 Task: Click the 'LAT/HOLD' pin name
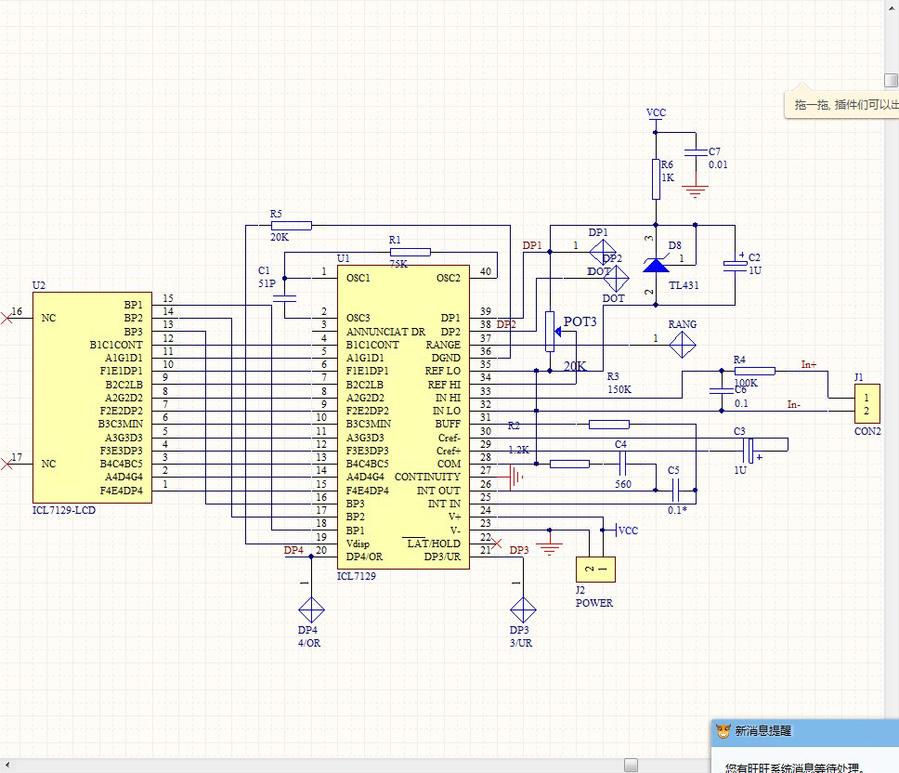click(x=433, y=543)
